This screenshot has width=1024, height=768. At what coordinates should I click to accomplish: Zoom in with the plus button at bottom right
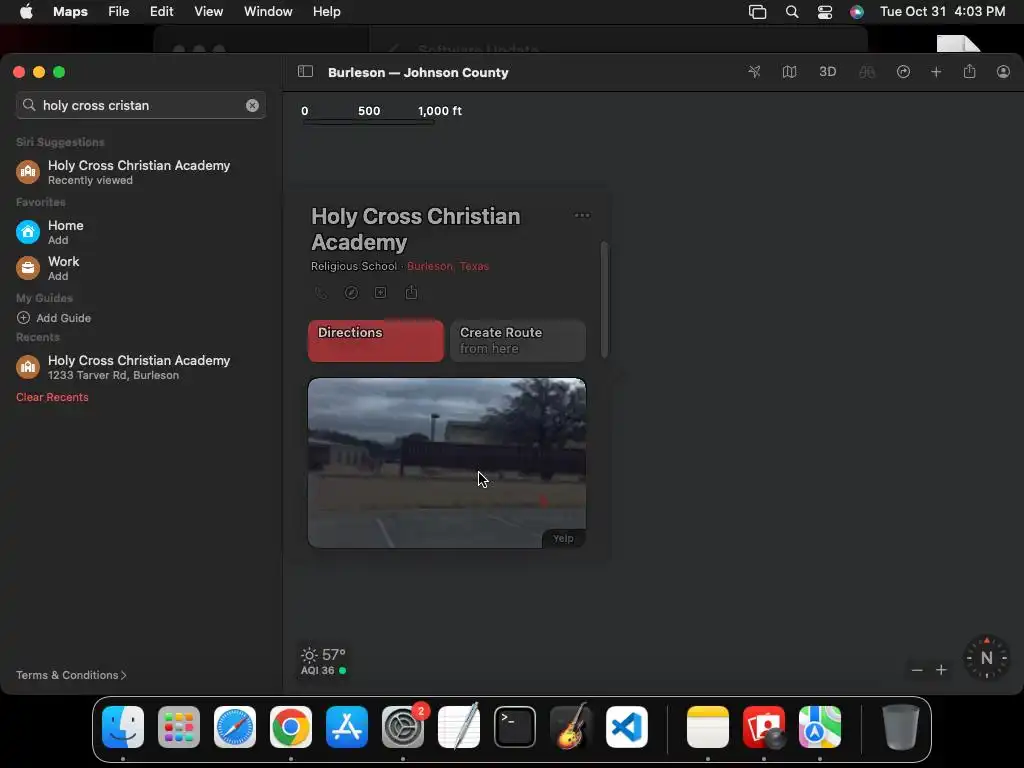[x=941, y=670]
